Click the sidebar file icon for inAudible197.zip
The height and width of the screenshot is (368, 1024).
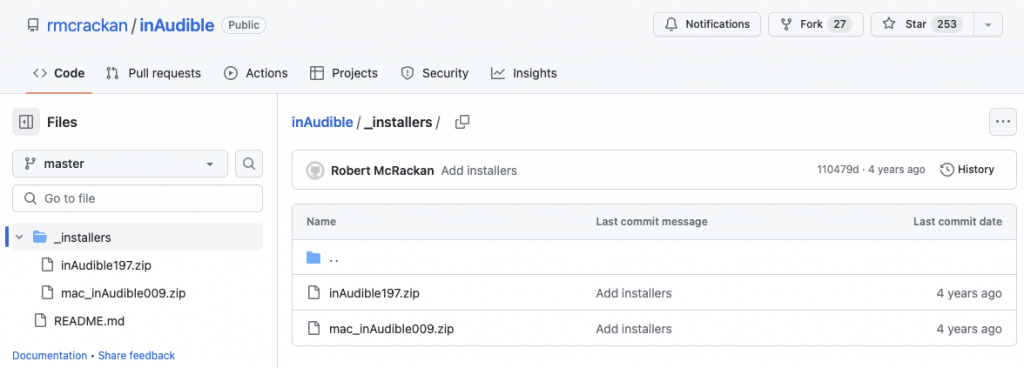tap(47, 265)
